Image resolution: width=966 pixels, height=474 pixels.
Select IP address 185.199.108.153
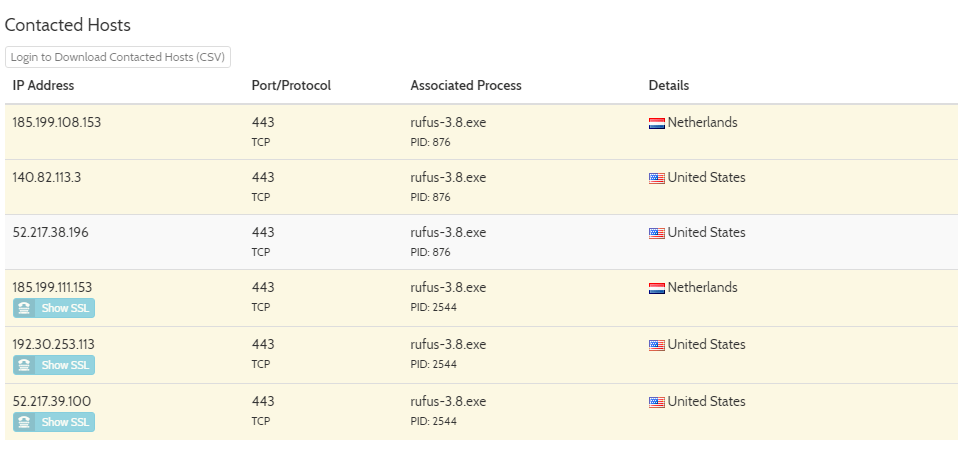(57, 123)
